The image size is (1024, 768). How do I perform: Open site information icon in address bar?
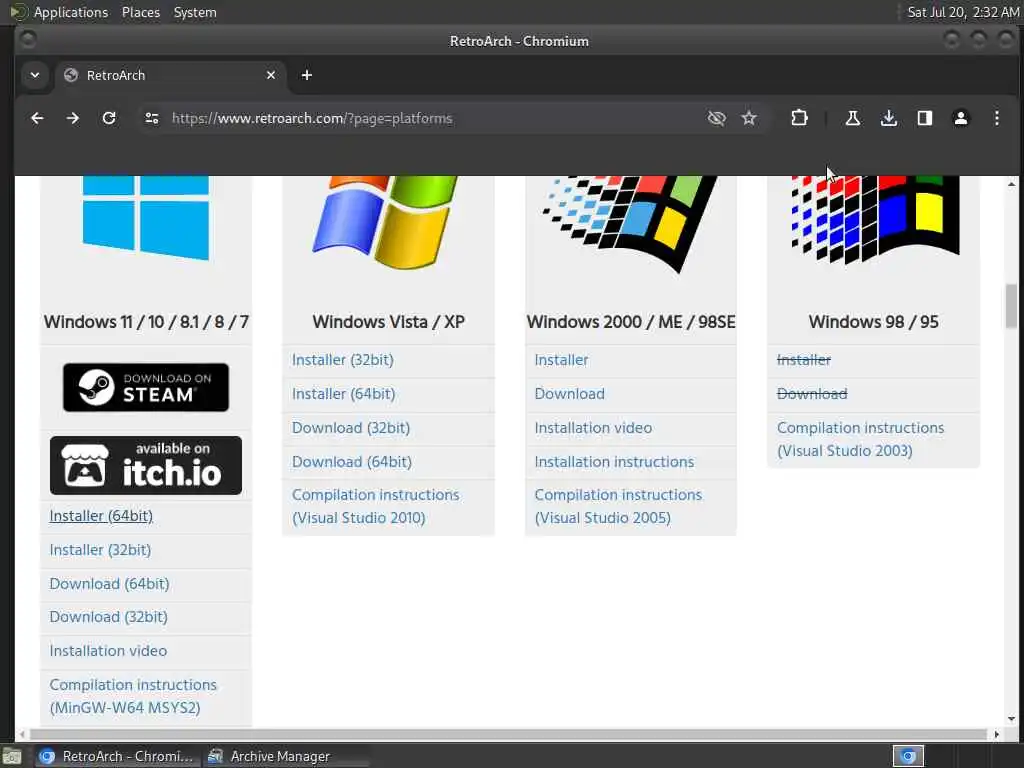pyautogui.click(x=152, y=118)
